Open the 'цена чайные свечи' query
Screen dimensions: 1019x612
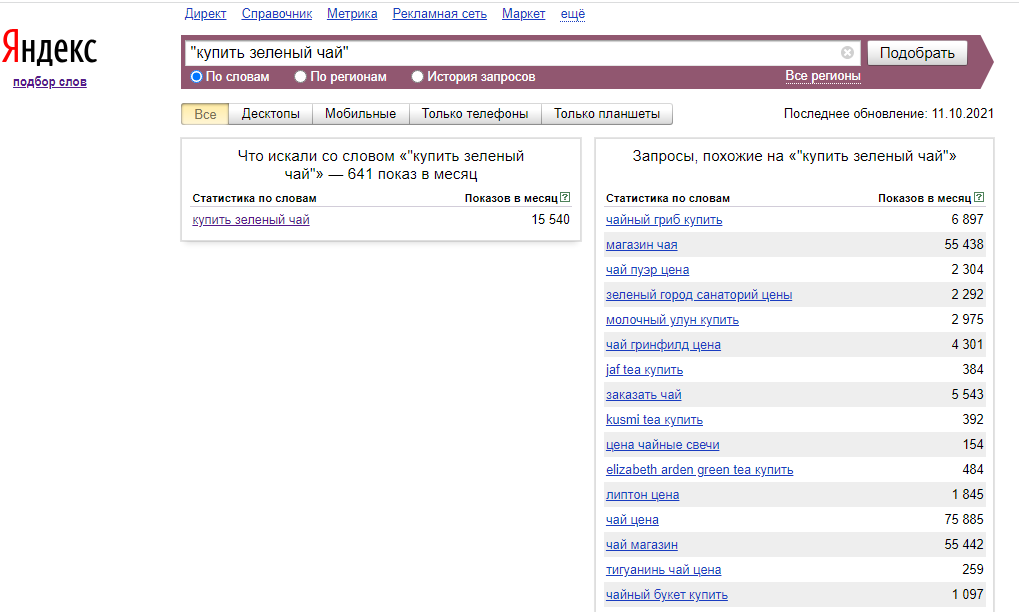662,445
